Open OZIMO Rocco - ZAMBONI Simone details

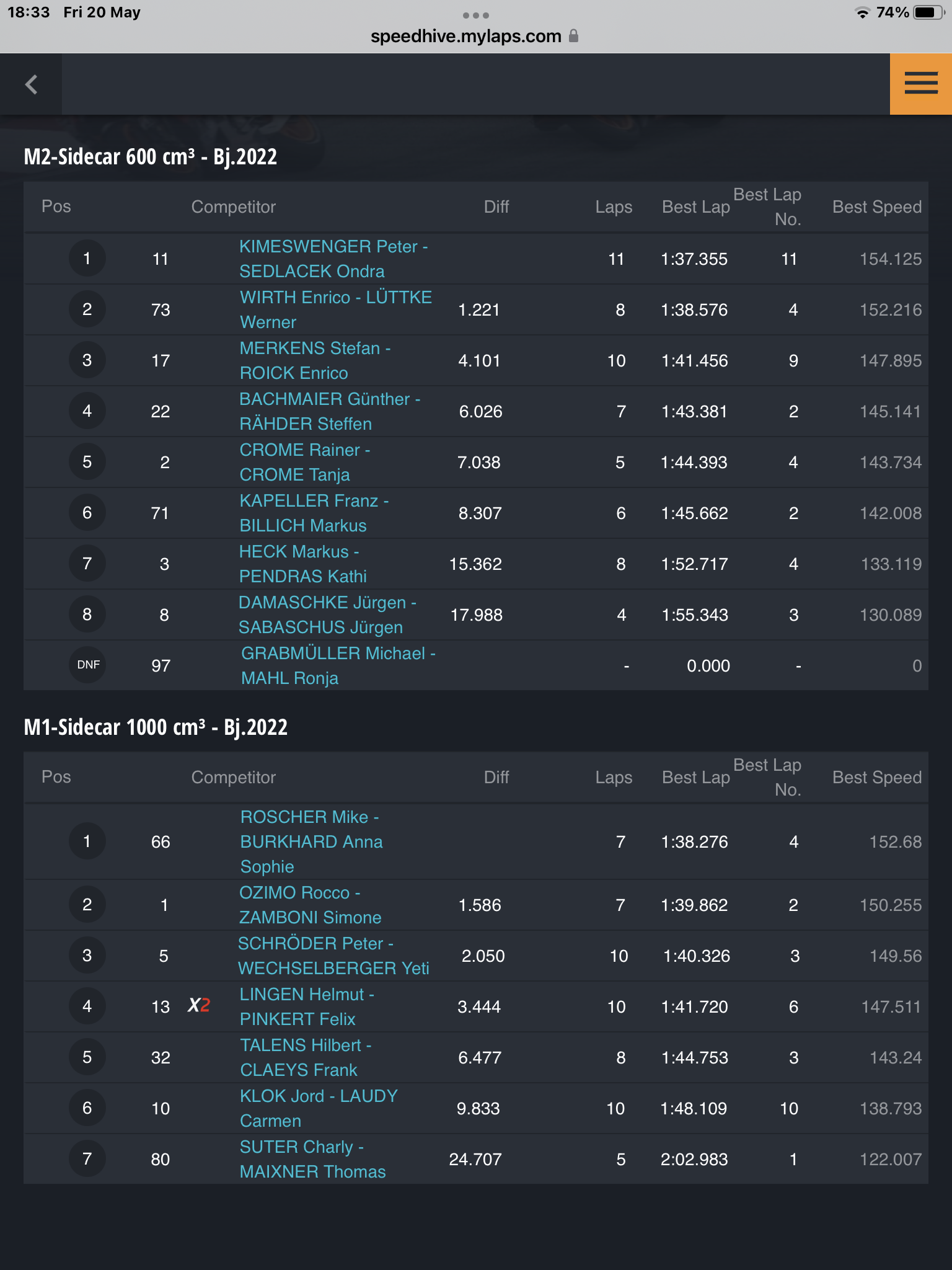click(310, 905)
